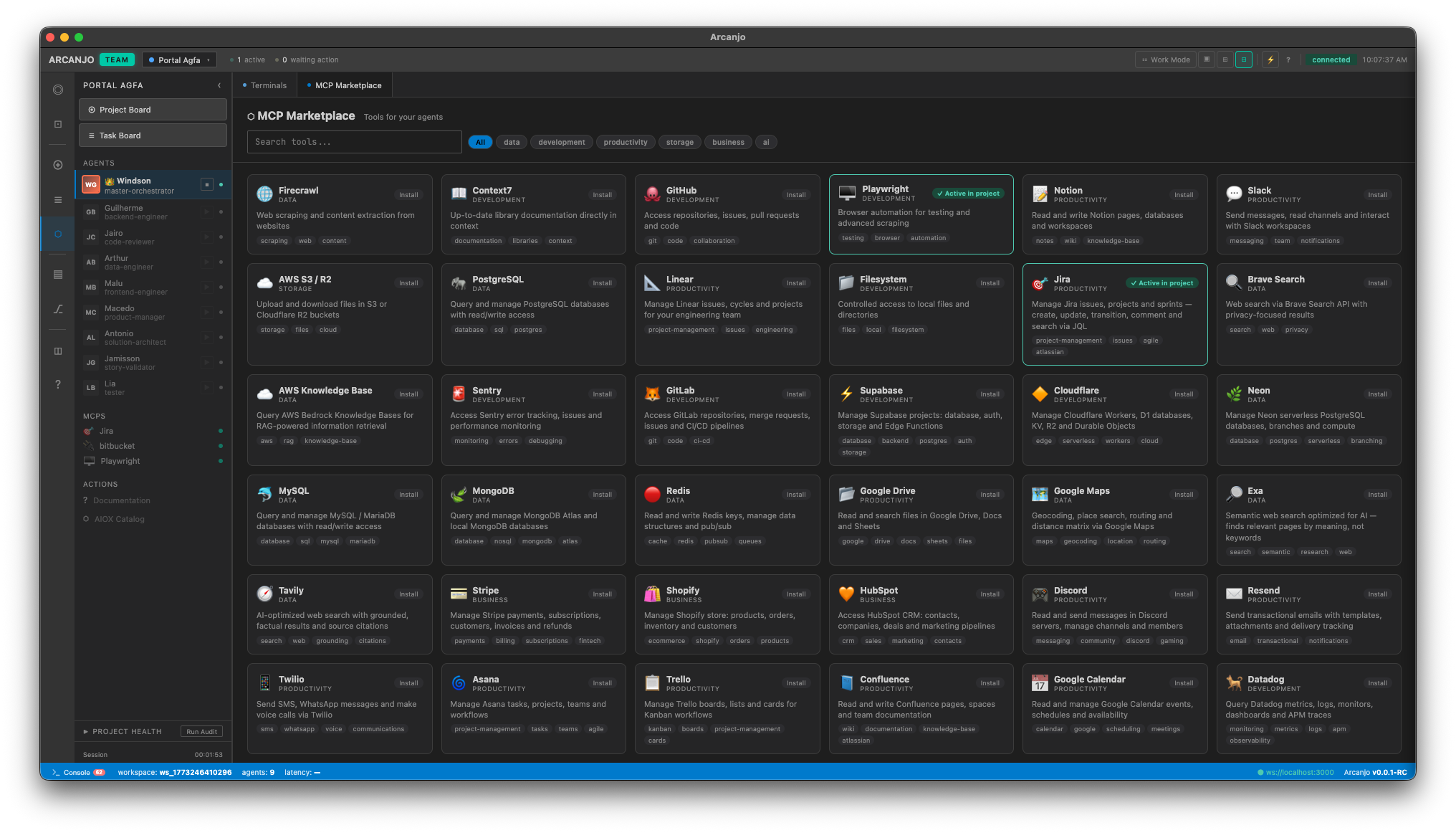
Task: Click the Documentation icon under Actions
Action: coord(85,500)
